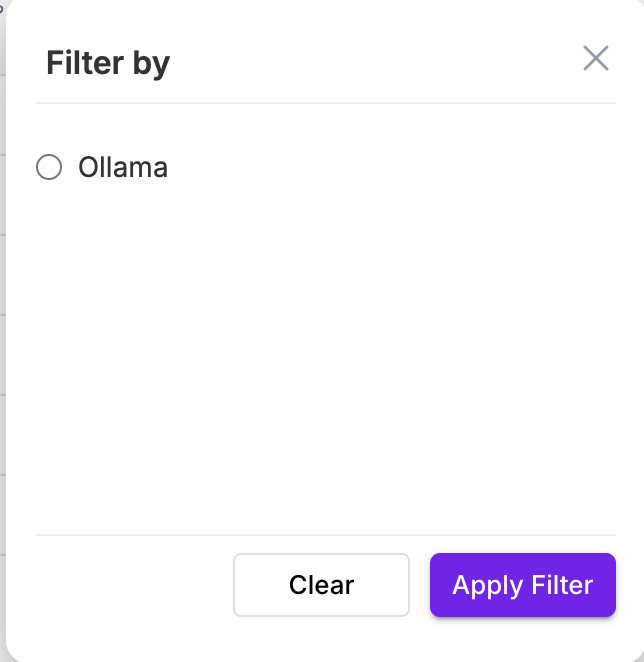Tick the circle next to Ollama
This screenshot has height=662, width=644.
[x=49, y=167]
